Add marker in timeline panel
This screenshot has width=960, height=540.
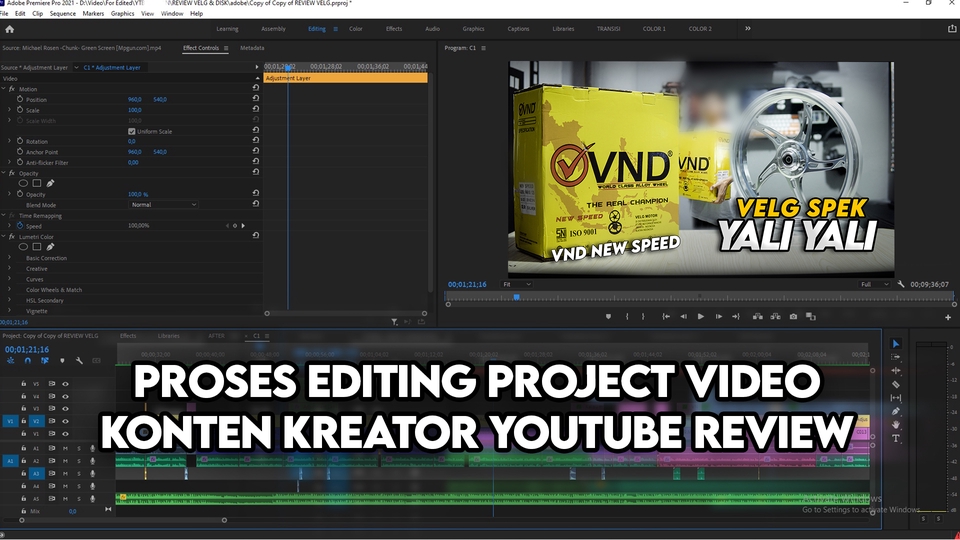click(x=62, y=361)
